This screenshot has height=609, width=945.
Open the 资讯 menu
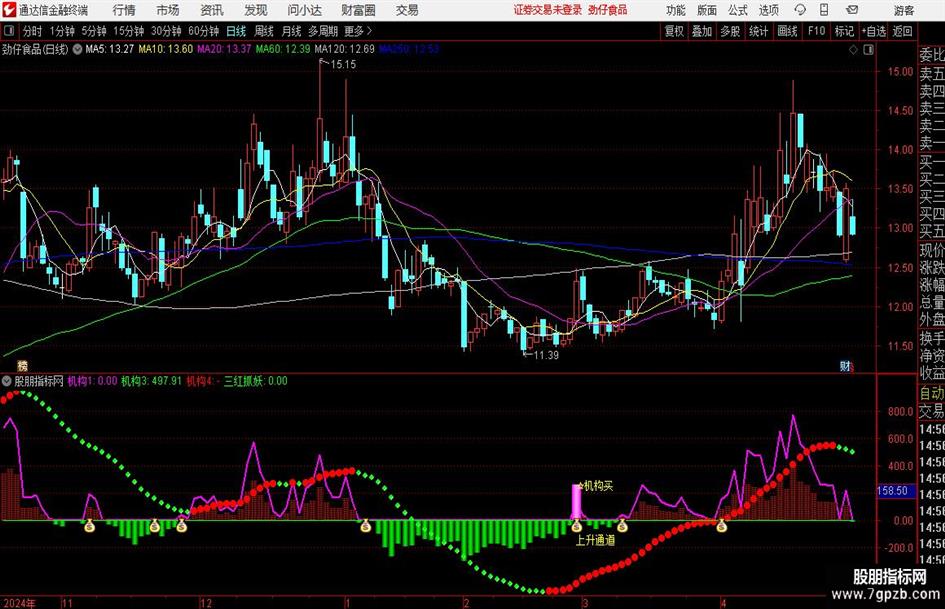point(212,10)
